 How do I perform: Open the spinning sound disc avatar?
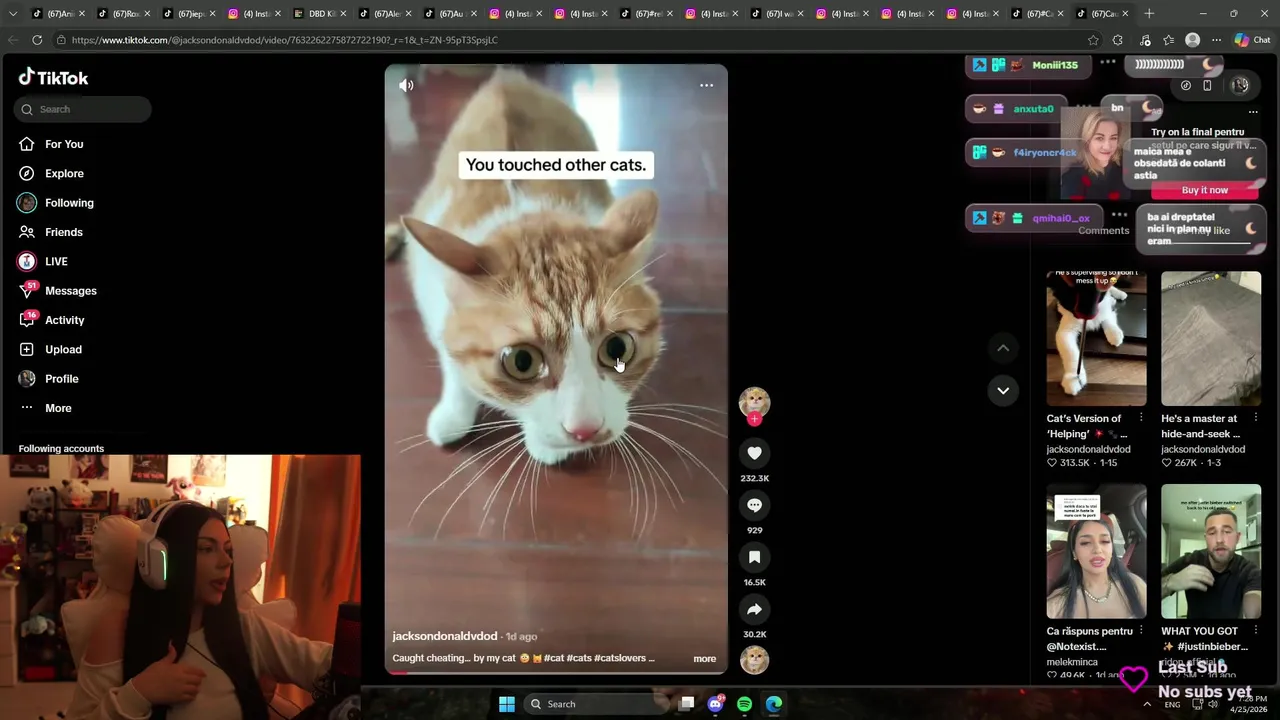tap(754, 660)
